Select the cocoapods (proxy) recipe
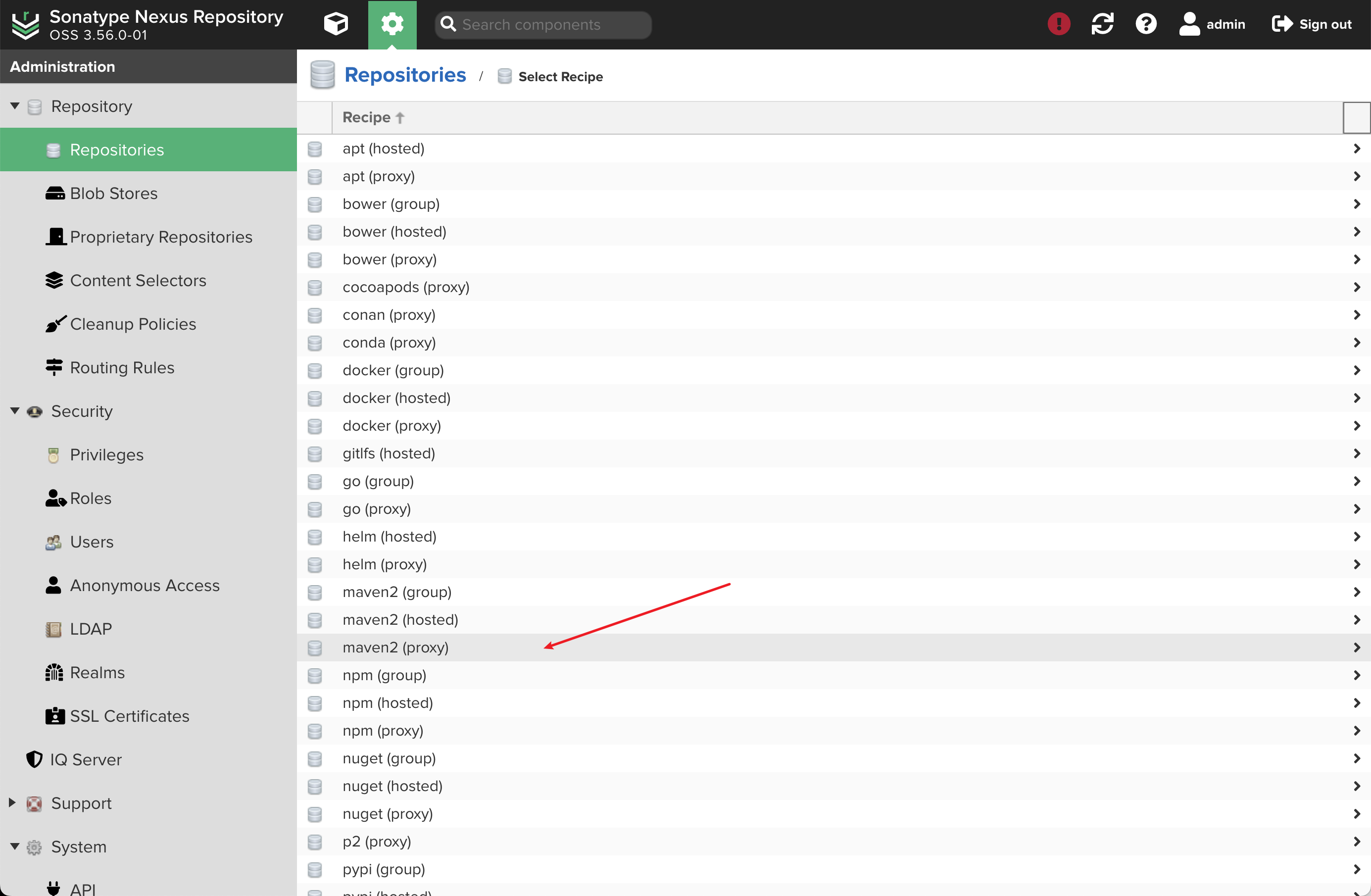This screenshot has height=896, width=1371. point(833,288)
